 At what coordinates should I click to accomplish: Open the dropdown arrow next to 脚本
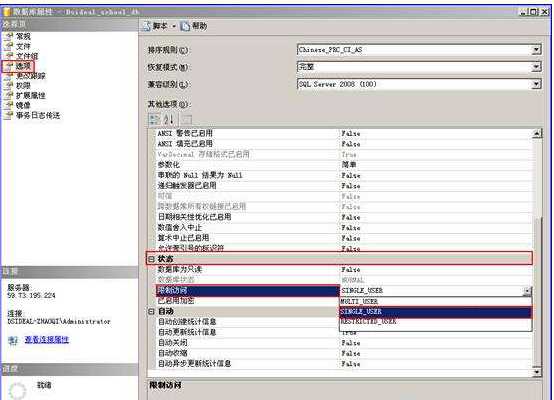pyautogui.click(x=174, y=26)
